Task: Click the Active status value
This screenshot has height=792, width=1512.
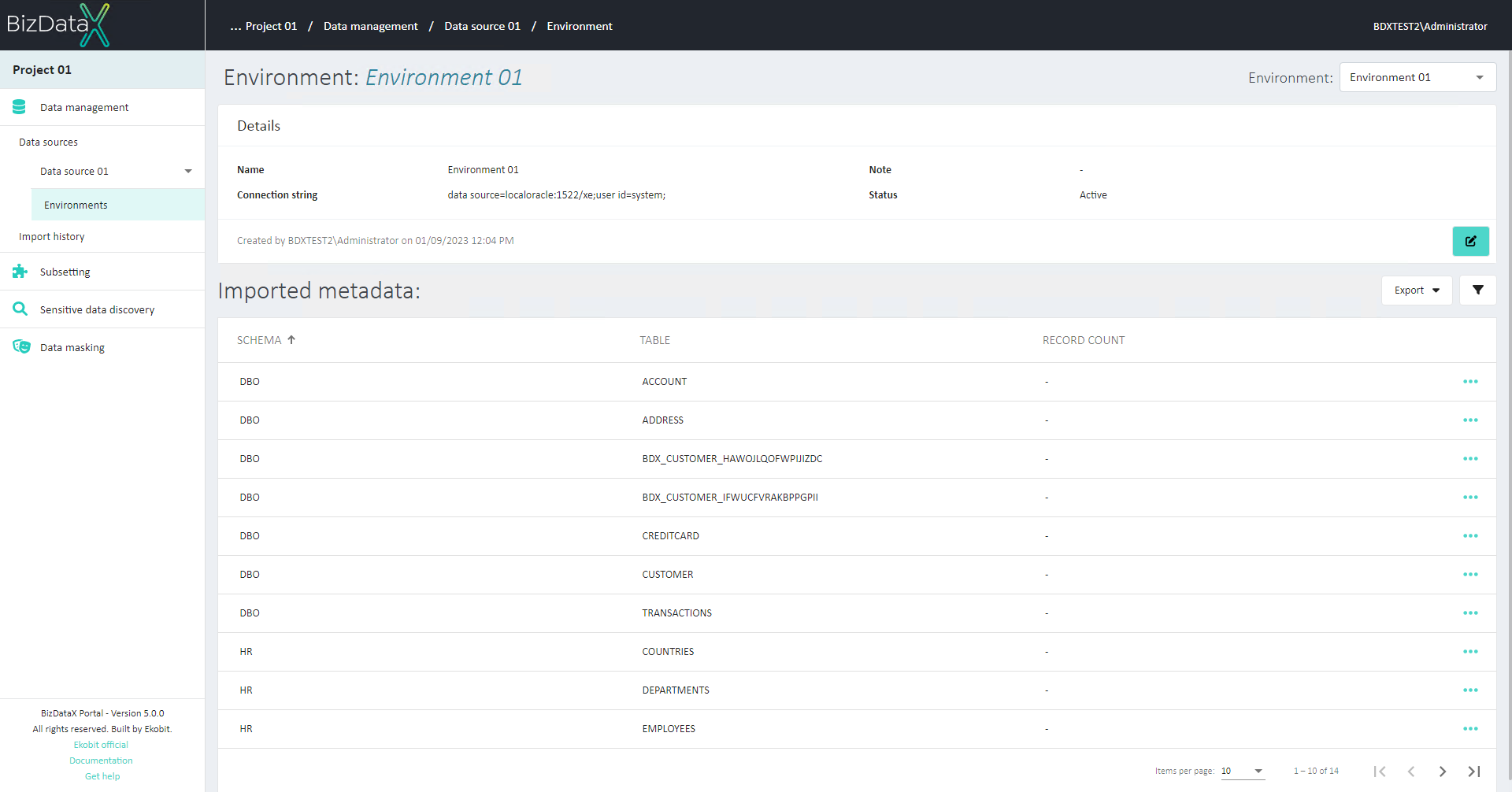Action: click(1093, 195)
